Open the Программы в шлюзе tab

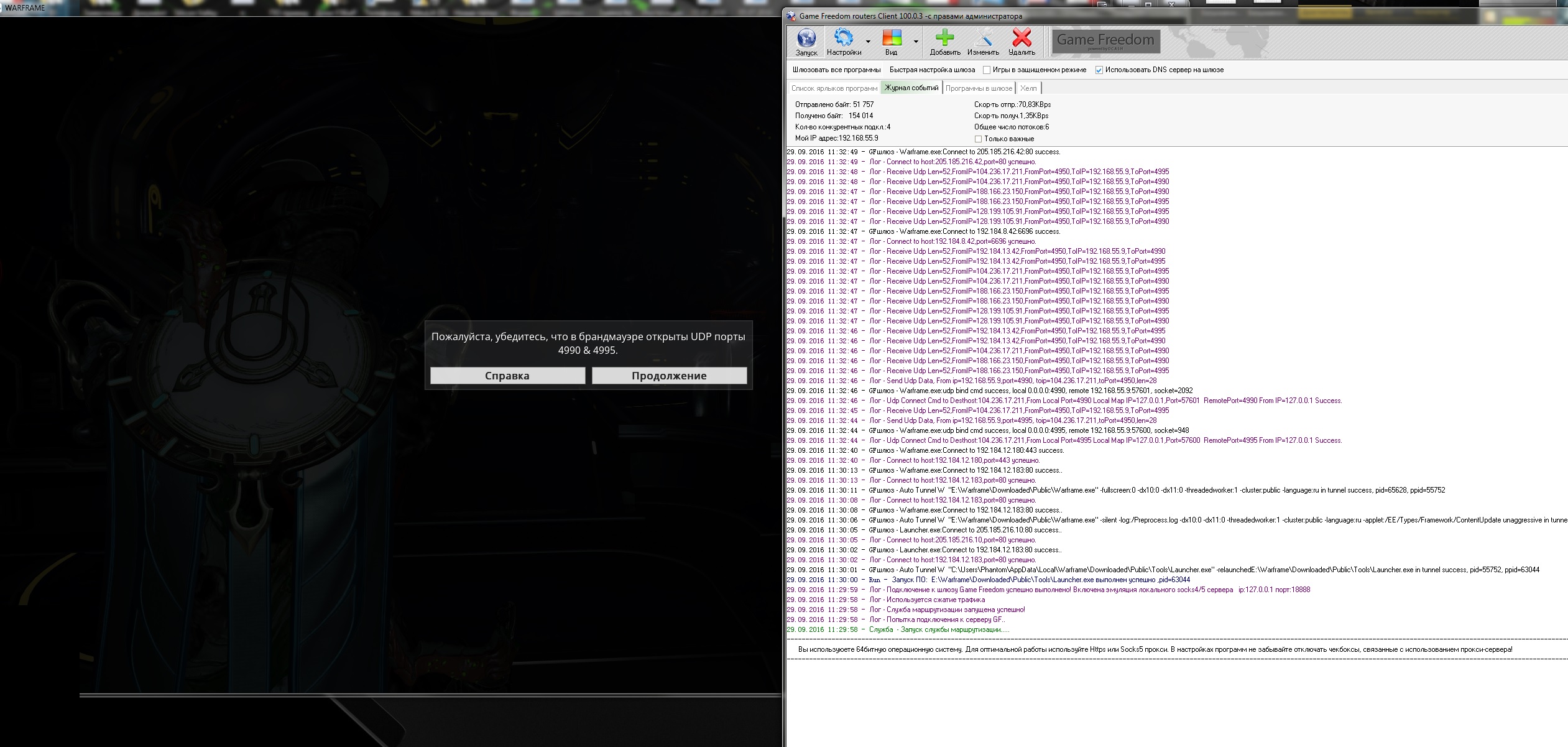[x=979, y=88]
